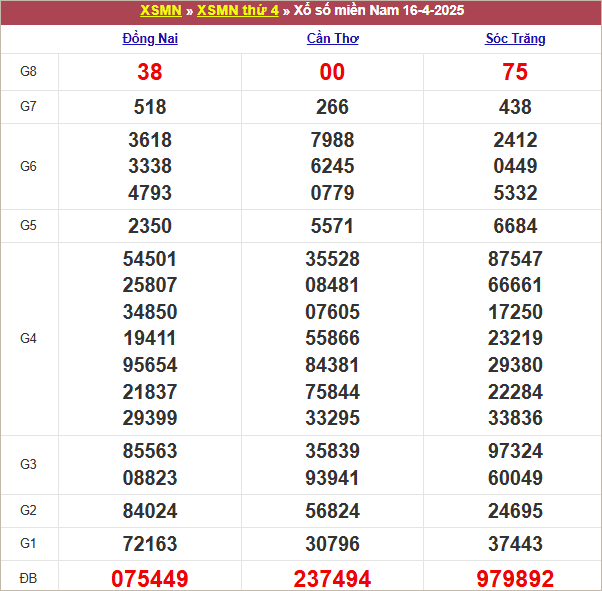This screenshot has width=602, height=591.
Task: Click G5 number 6684
Action: 515,226
